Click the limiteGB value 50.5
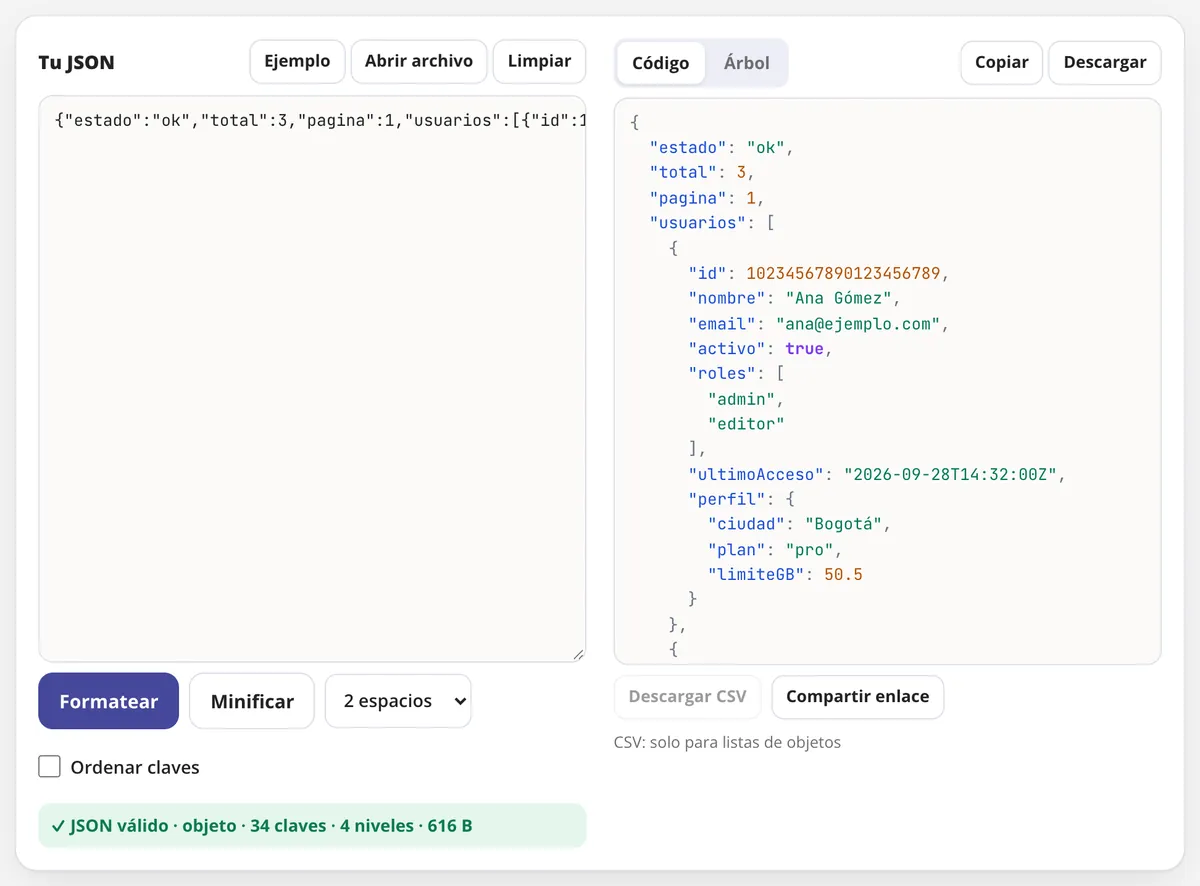 pyautogui.click(x=843, y=575)
